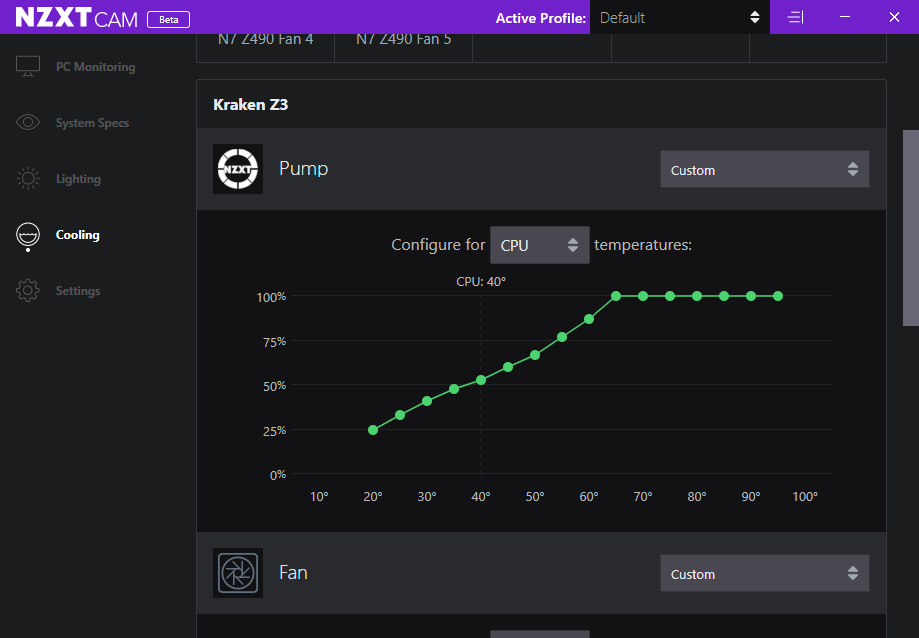
Task: Click the Fan device icon
Action: pos(237,573)
